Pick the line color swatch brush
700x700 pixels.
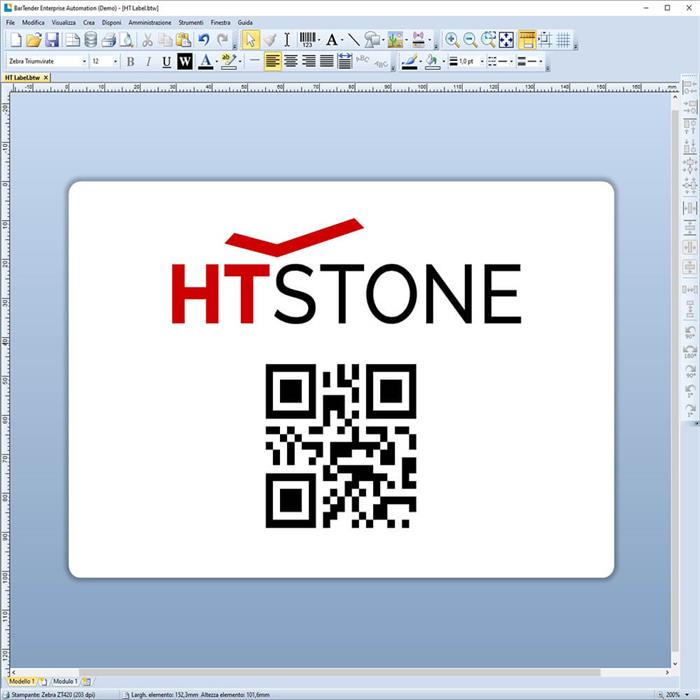click(409, 61)
